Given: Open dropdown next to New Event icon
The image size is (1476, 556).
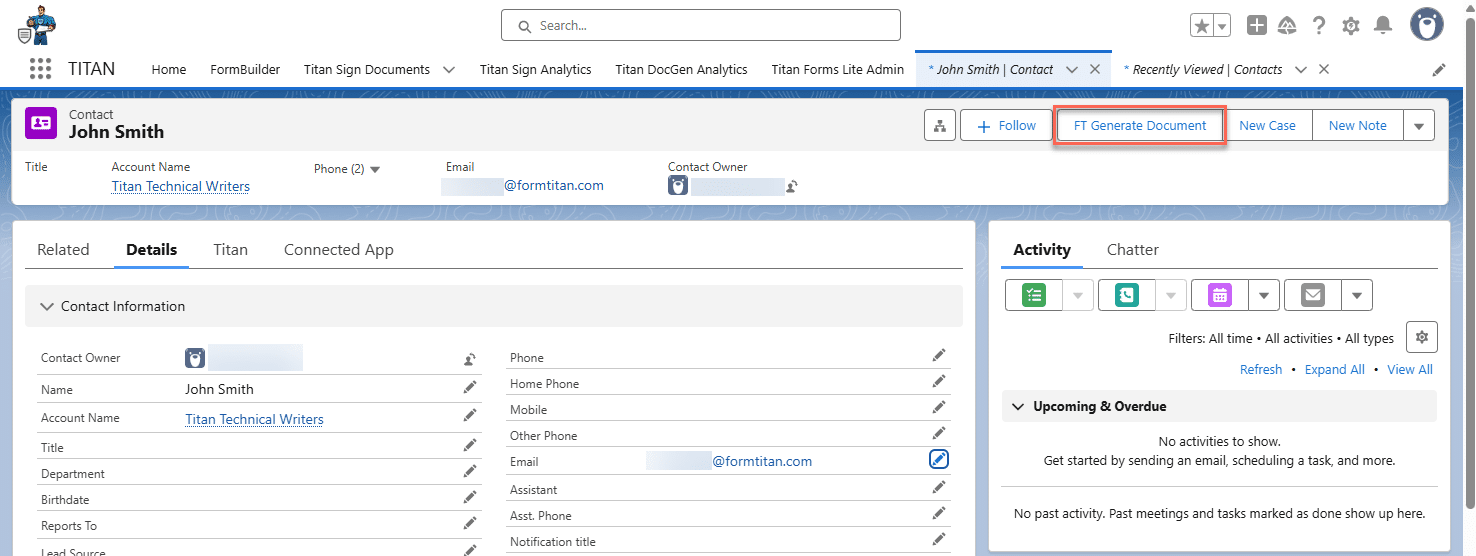Looking at the screenshot, I should pos(1264,295).
